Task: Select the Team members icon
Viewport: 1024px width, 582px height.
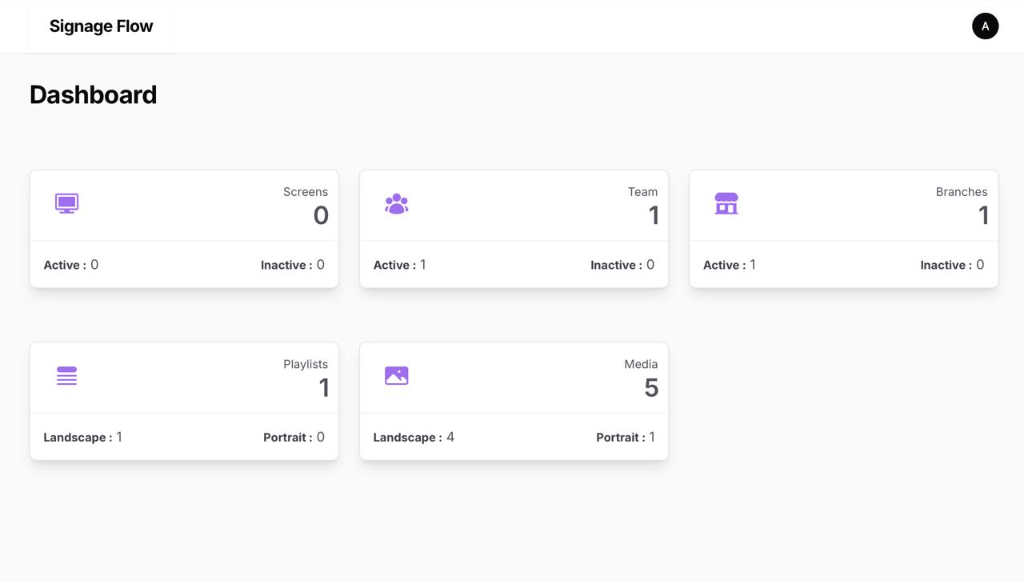Action: [x=396, y=202]
